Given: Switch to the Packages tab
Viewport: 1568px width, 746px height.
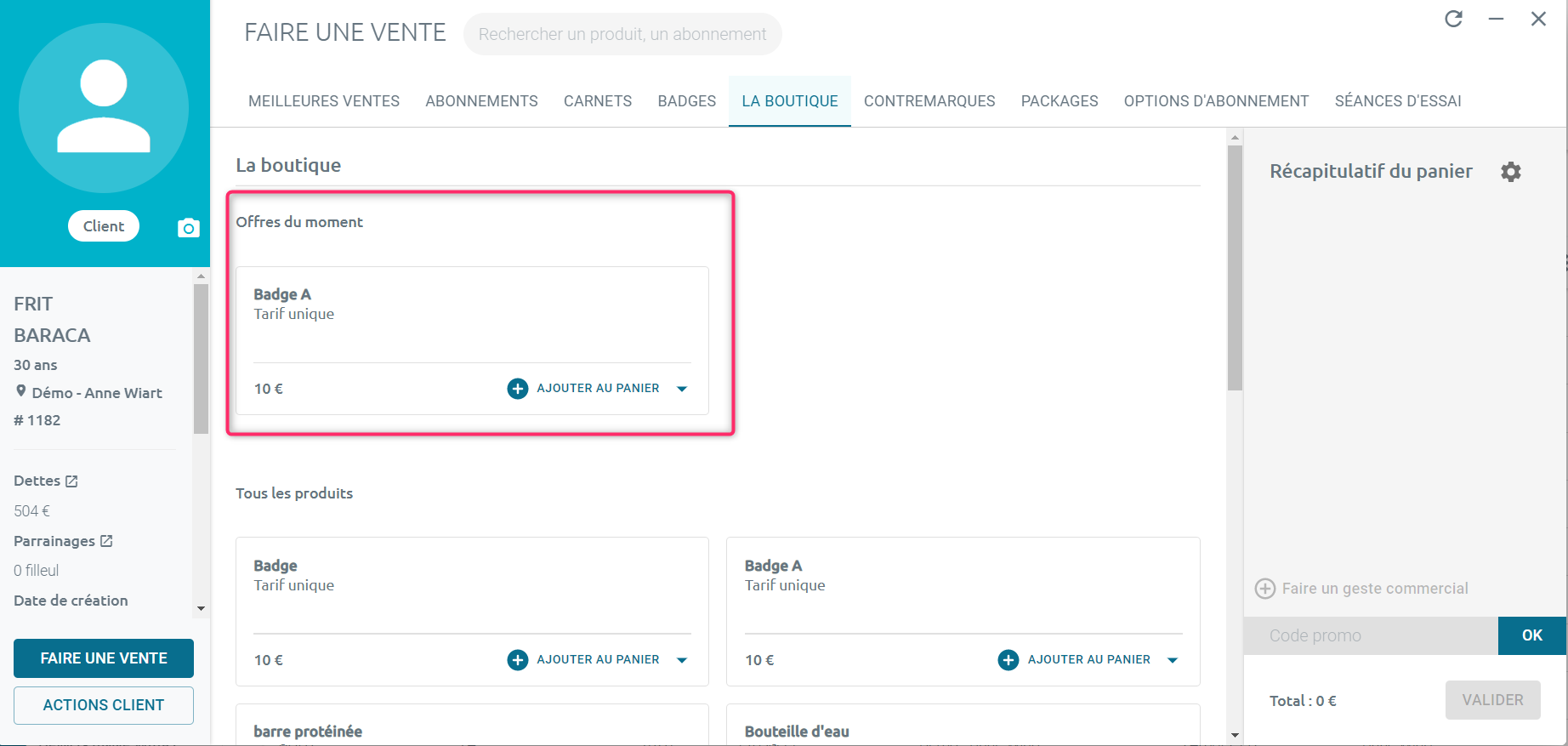Looking at the screenshot, I should point(1060,101).
